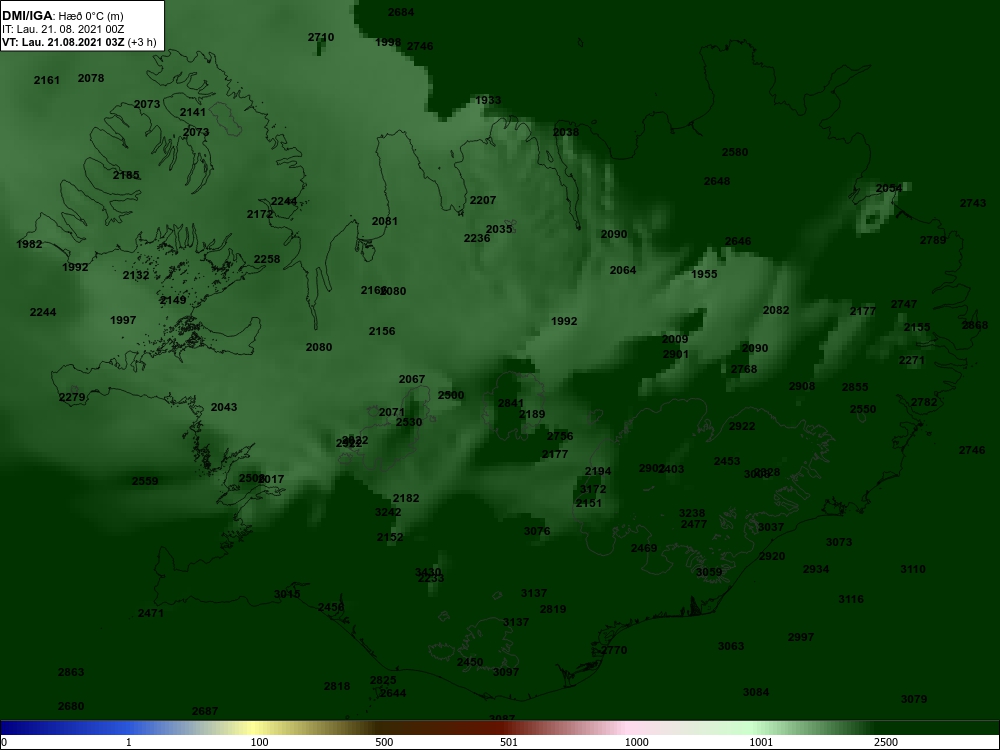The height and width of the screenshot is (750, 1000).
Task: Click the map value 3015
Action: click(x=287, y=594)
